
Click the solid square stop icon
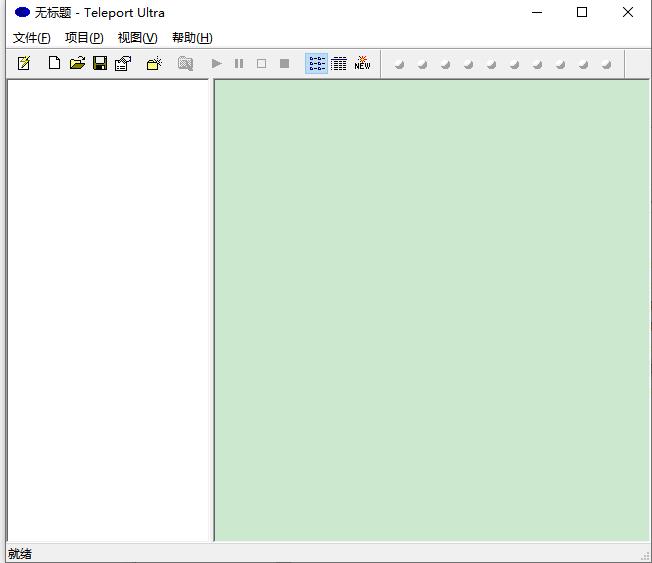point(284,63)
